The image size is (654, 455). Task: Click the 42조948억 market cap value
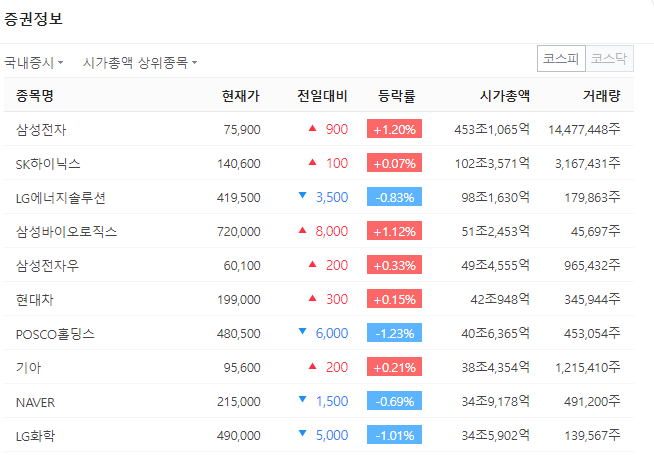(500, 300)
